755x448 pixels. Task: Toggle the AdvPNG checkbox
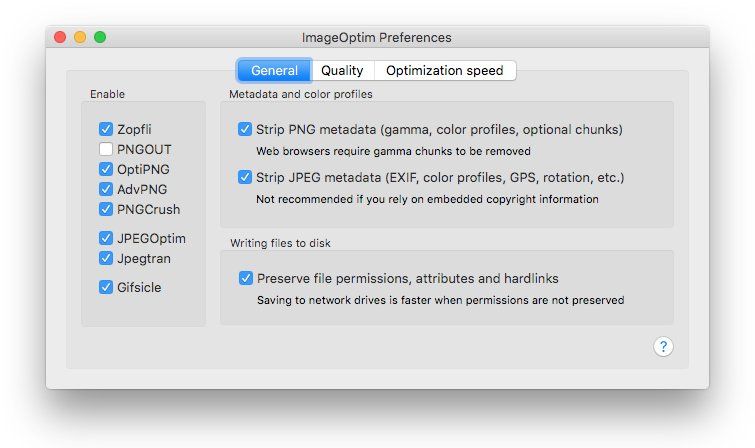[x=105, y=189]
